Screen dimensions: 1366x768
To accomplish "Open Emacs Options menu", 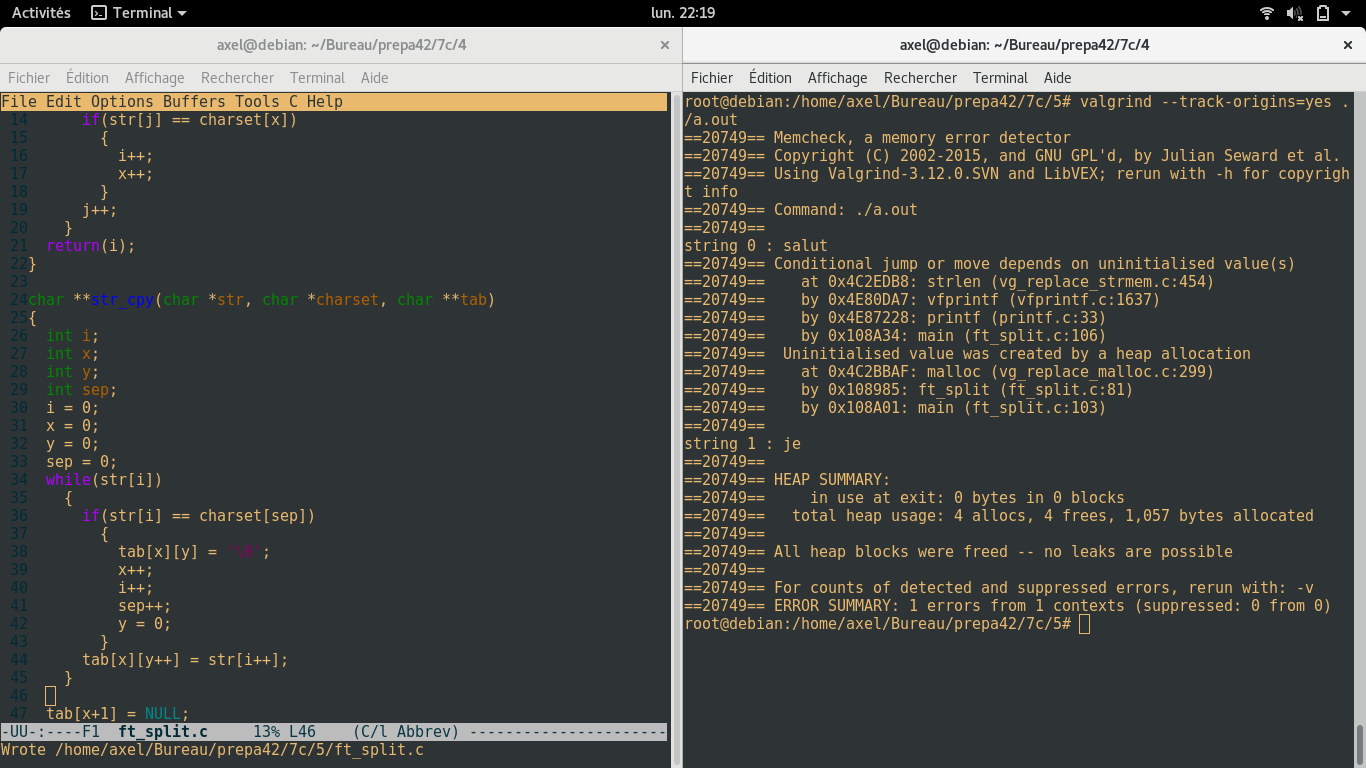I will point(122,102).
